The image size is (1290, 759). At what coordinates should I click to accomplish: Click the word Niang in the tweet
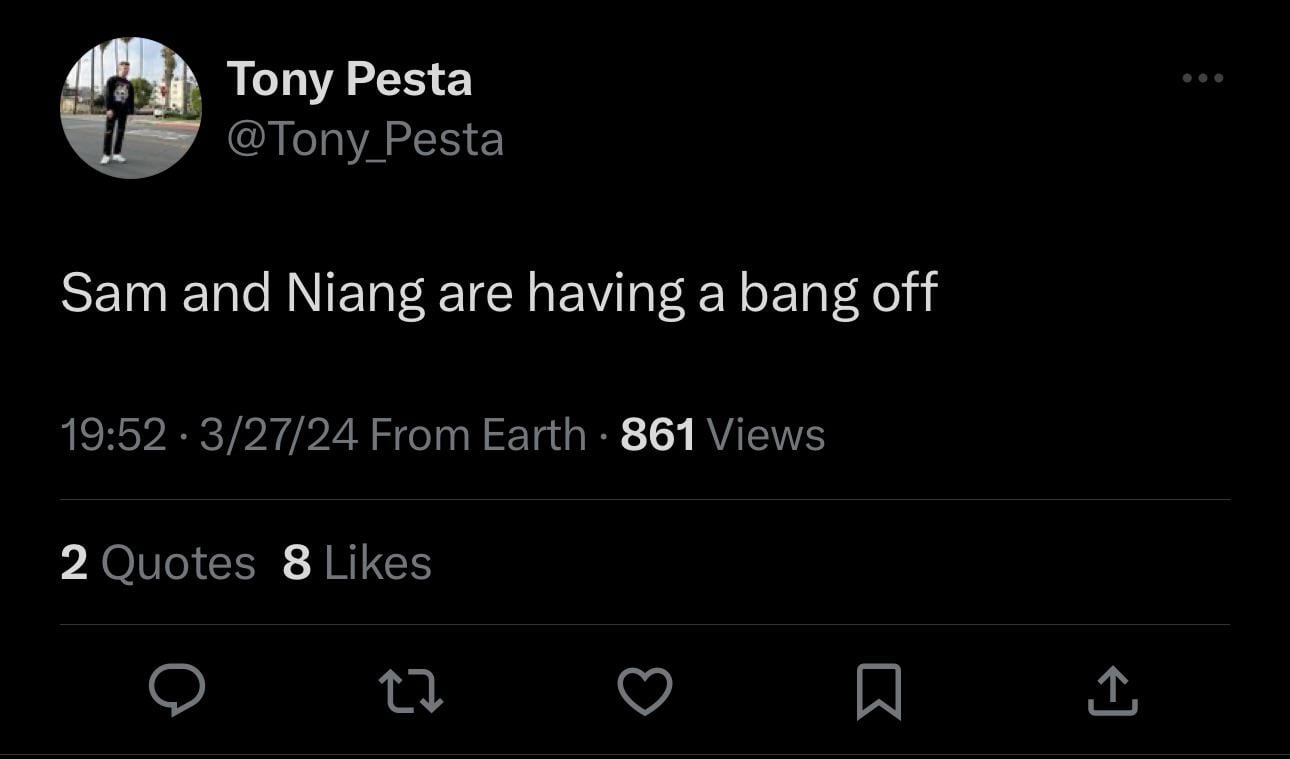(x=355, y=293)
